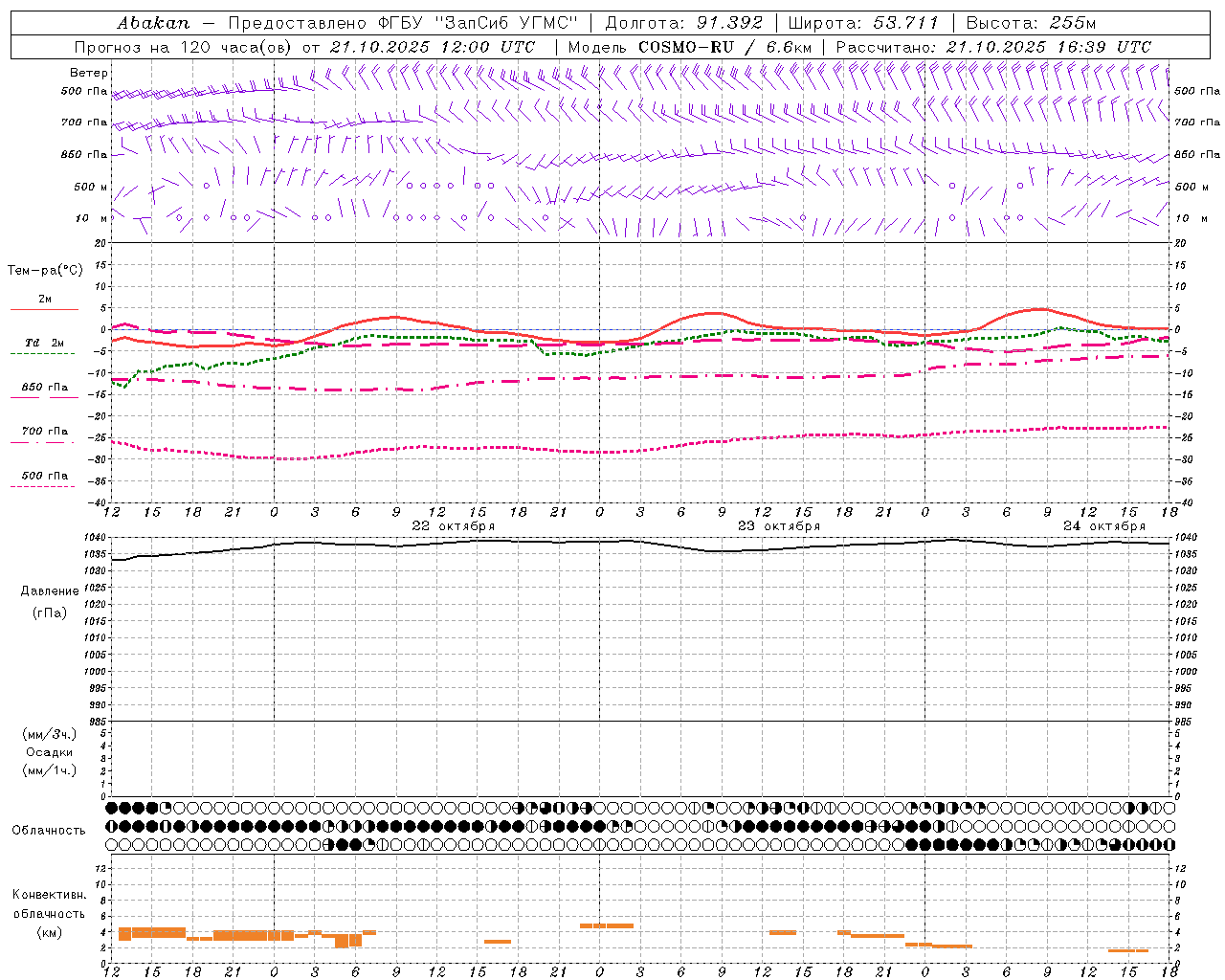The width and height of the screenshot is (1225, 980).
Task: Click the 23 октября date label
Action: tap(779, 526)
